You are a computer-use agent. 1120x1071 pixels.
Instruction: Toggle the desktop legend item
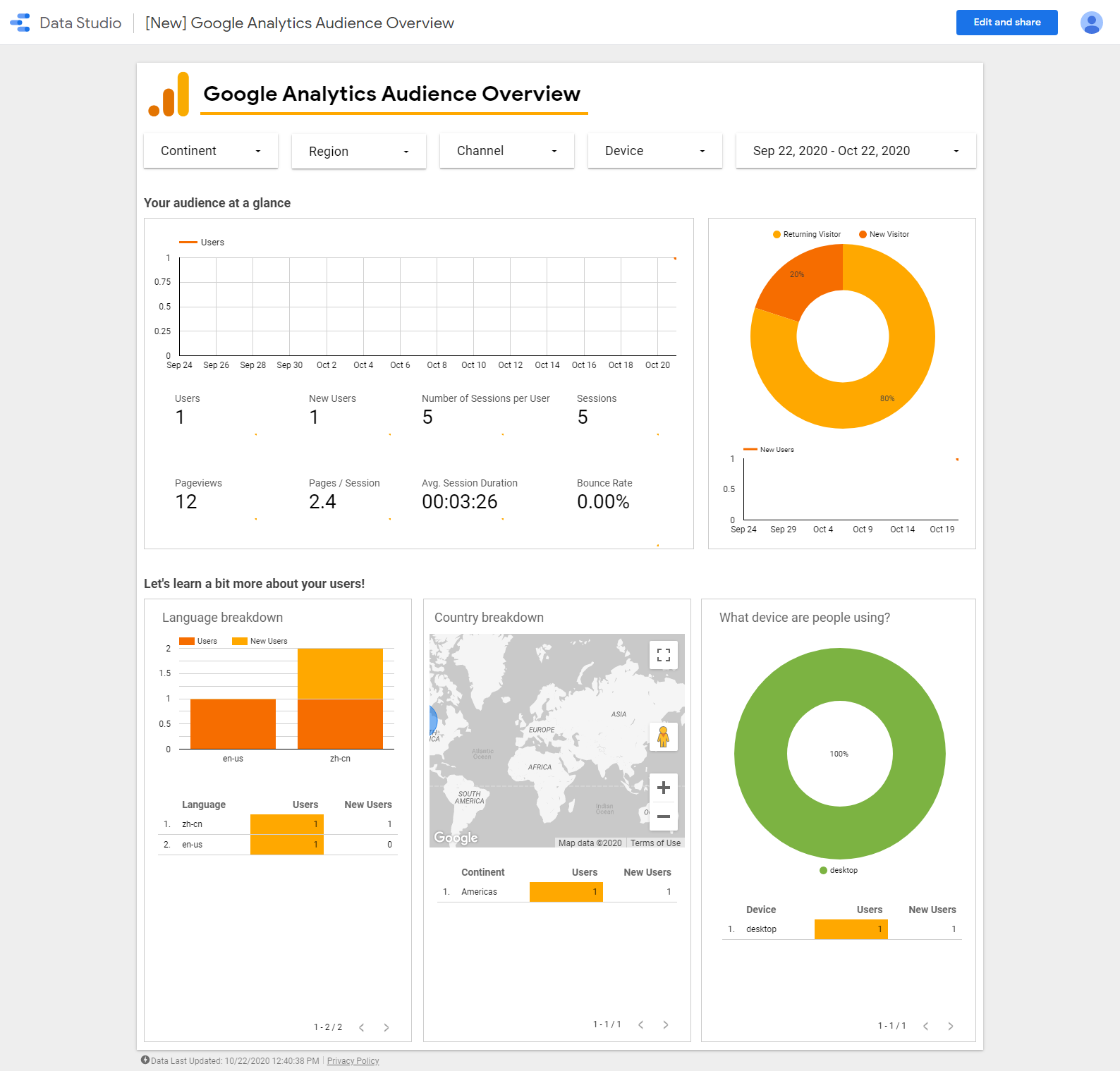point(839,870)
